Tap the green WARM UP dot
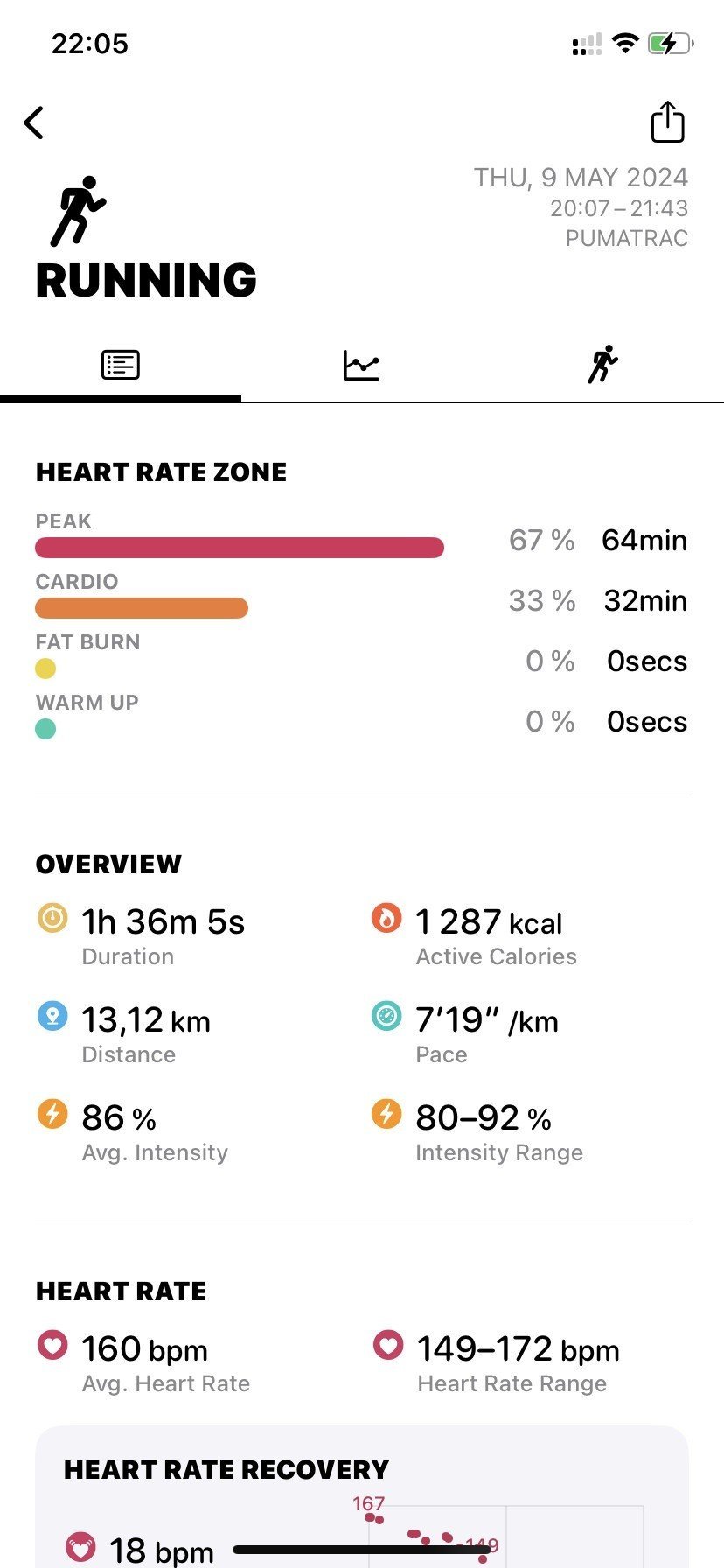 45,729
